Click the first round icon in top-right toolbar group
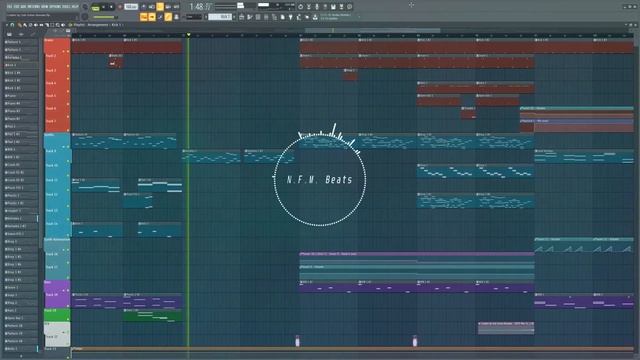 click(300, 7)
